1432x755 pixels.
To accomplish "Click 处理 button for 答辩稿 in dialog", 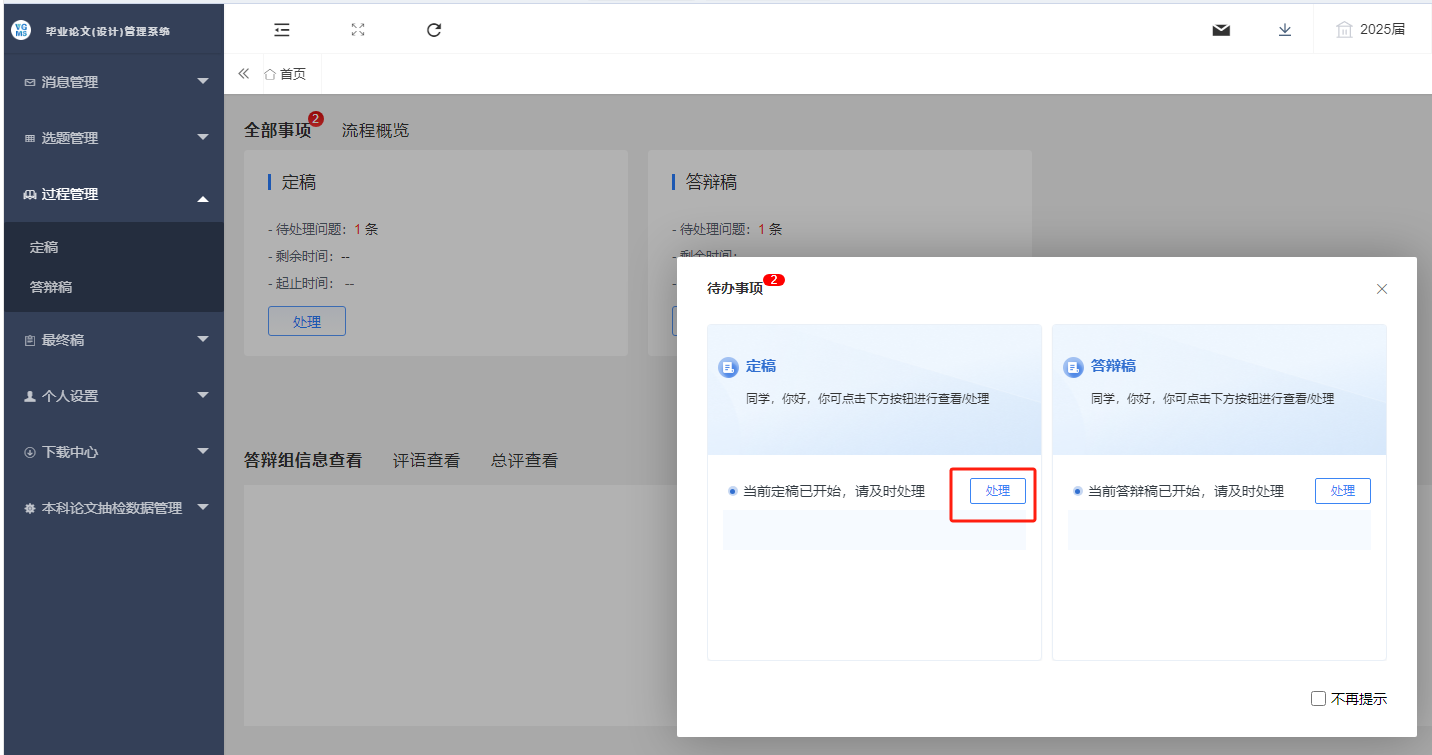I will point(1342,491).
